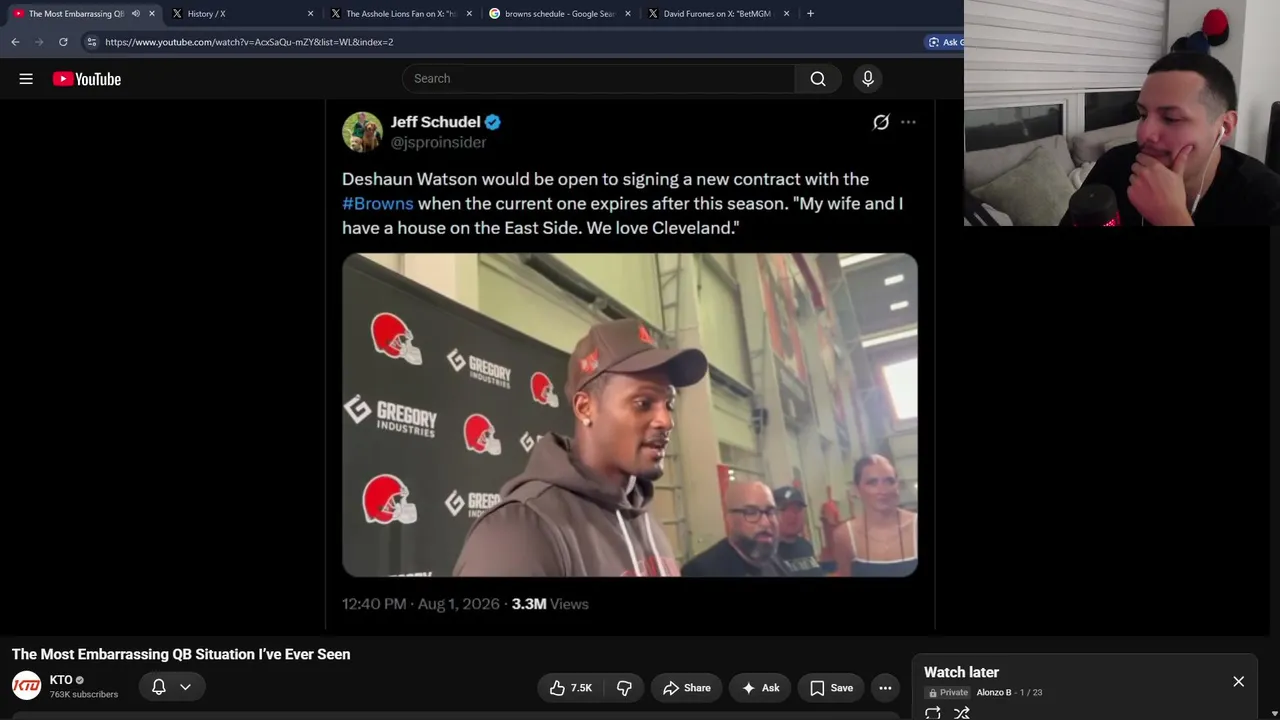Screen dimensions: 1280x720
Task: View site information icon in address bar
Action: (x=91, y=42)
